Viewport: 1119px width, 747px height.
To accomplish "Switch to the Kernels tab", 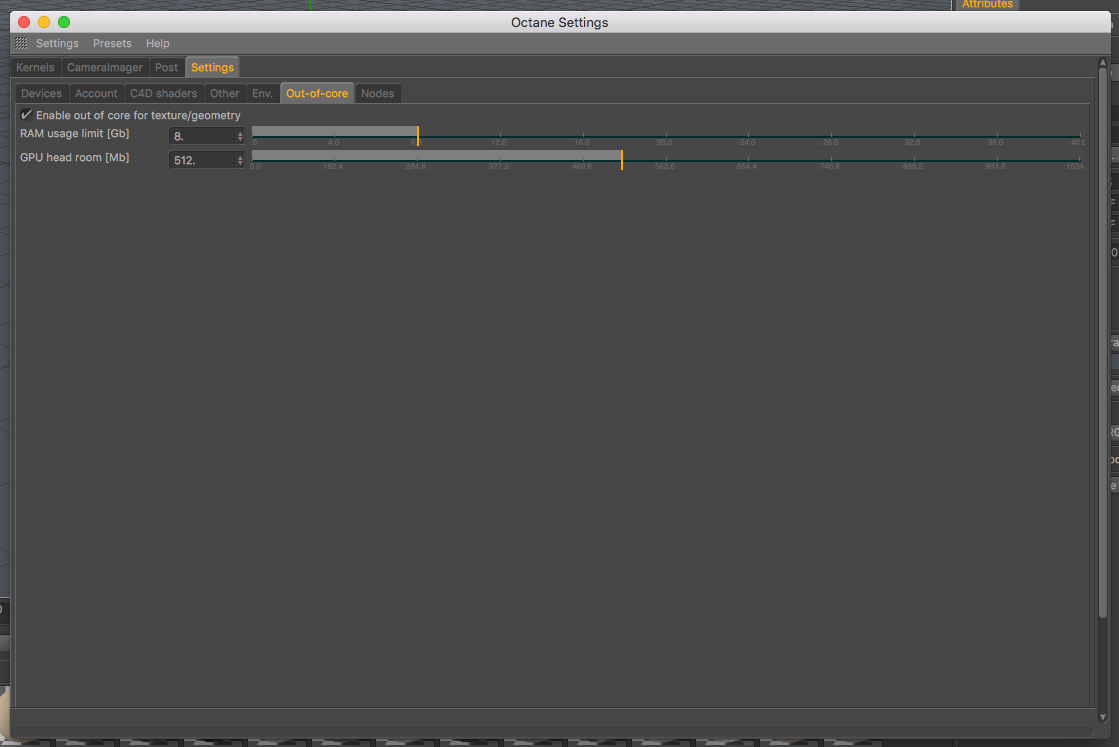I will [x=35, y=67].
